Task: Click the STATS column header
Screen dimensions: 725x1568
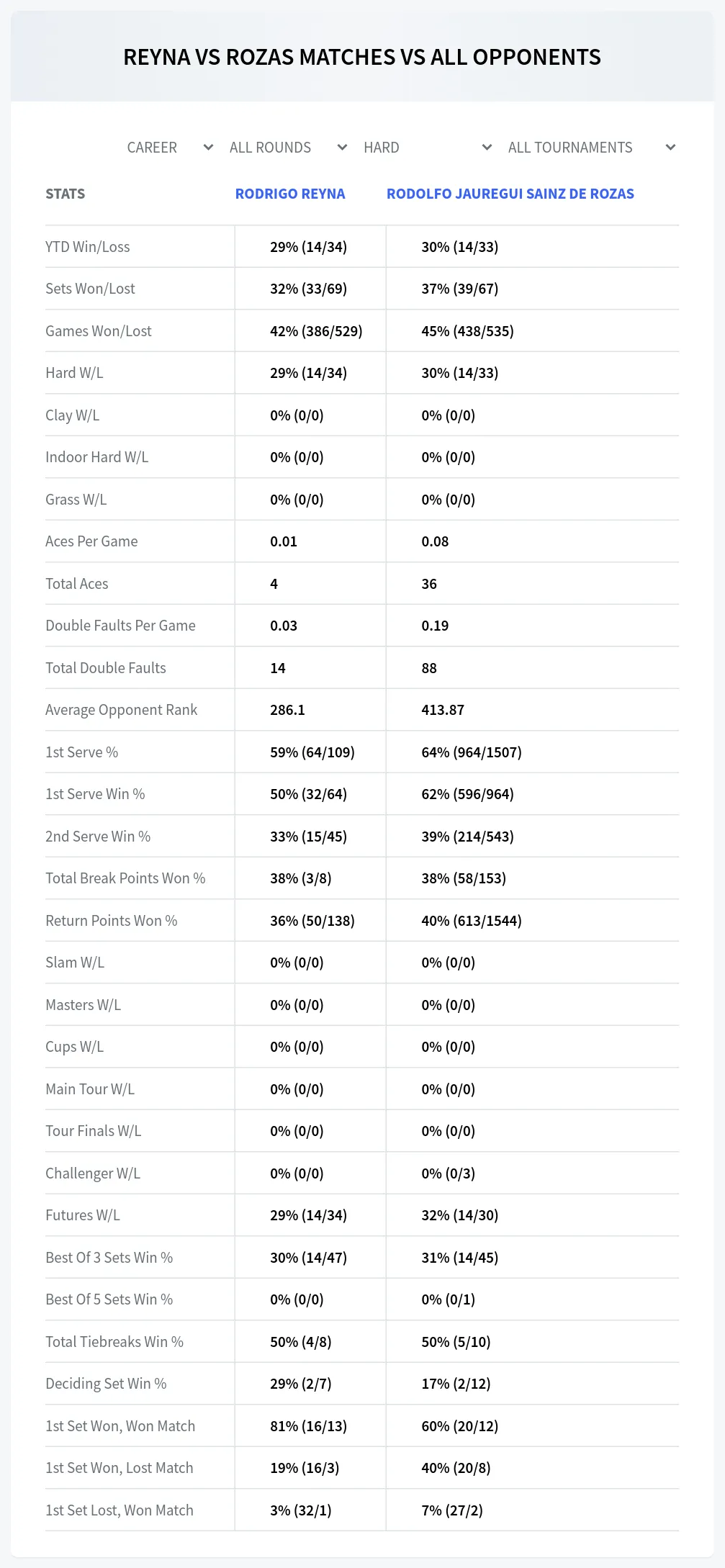Action: [x=66, y=194]
